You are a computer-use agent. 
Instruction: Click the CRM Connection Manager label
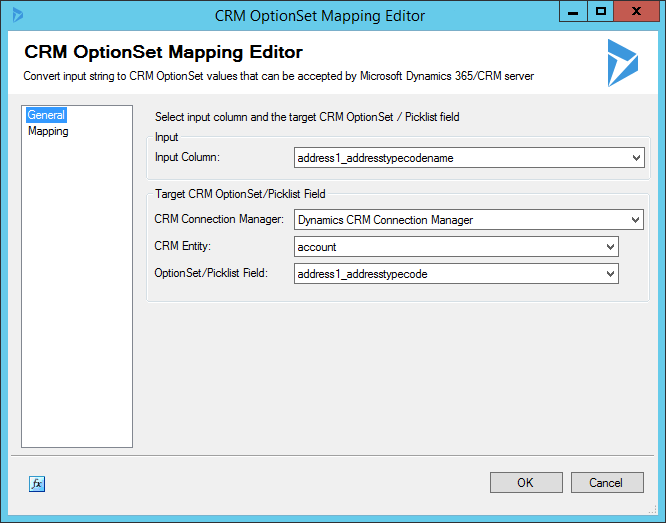tap(219, 219)
